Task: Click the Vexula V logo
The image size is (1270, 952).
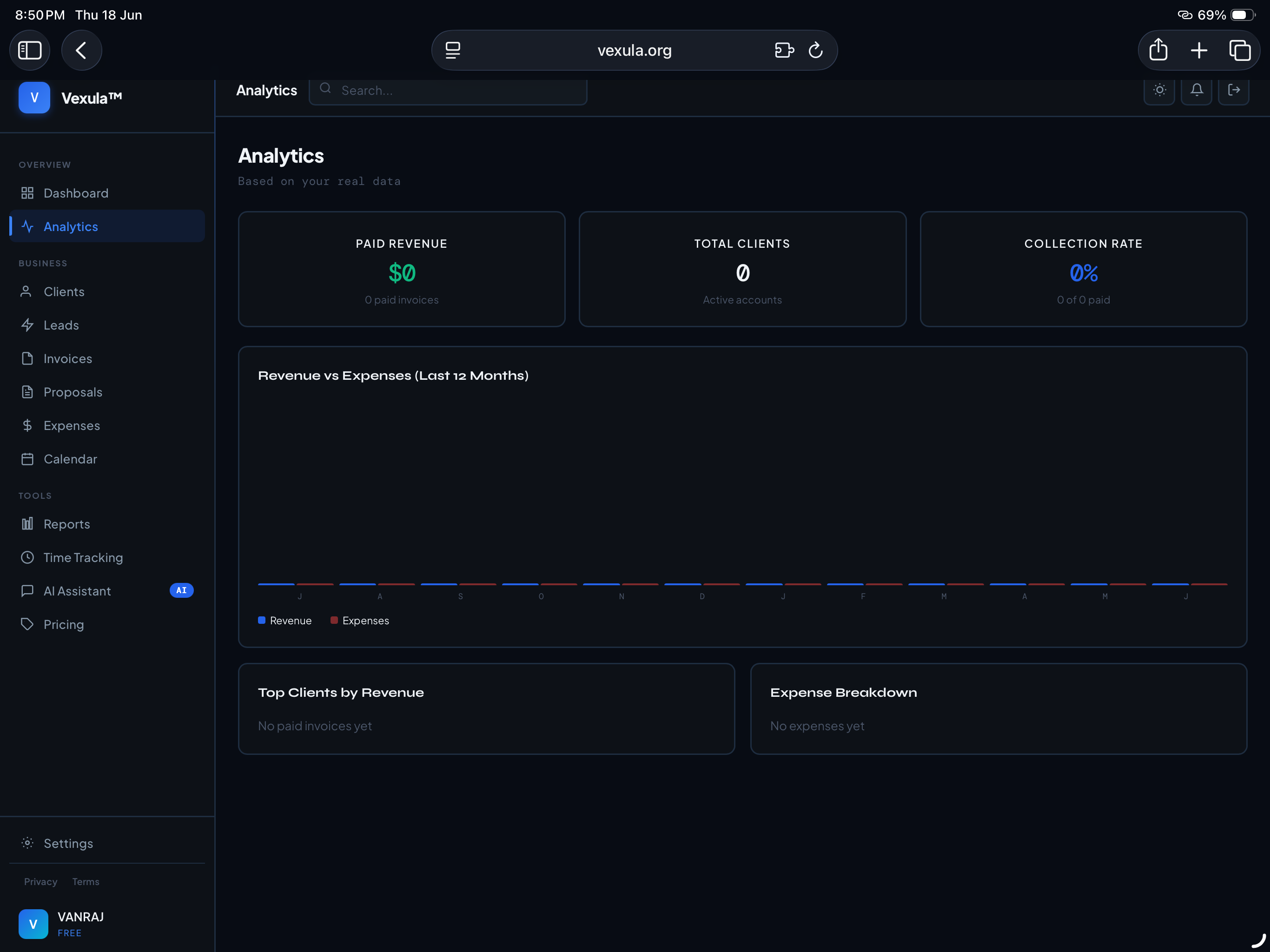Action: pyautogui.click(x=34, y=98)
